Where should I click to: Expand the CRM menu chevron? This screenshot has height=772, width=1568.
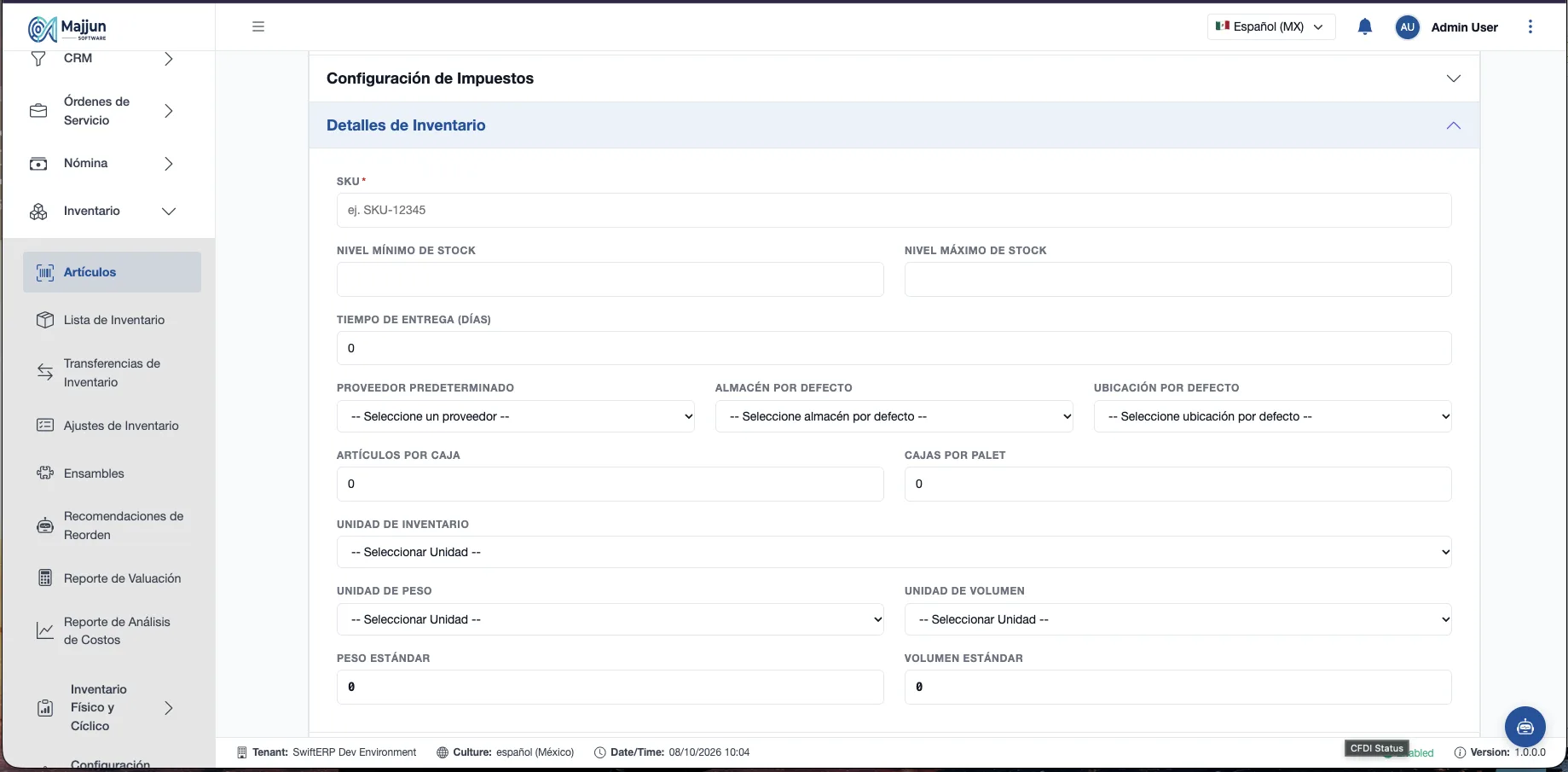tap(169, 59)
